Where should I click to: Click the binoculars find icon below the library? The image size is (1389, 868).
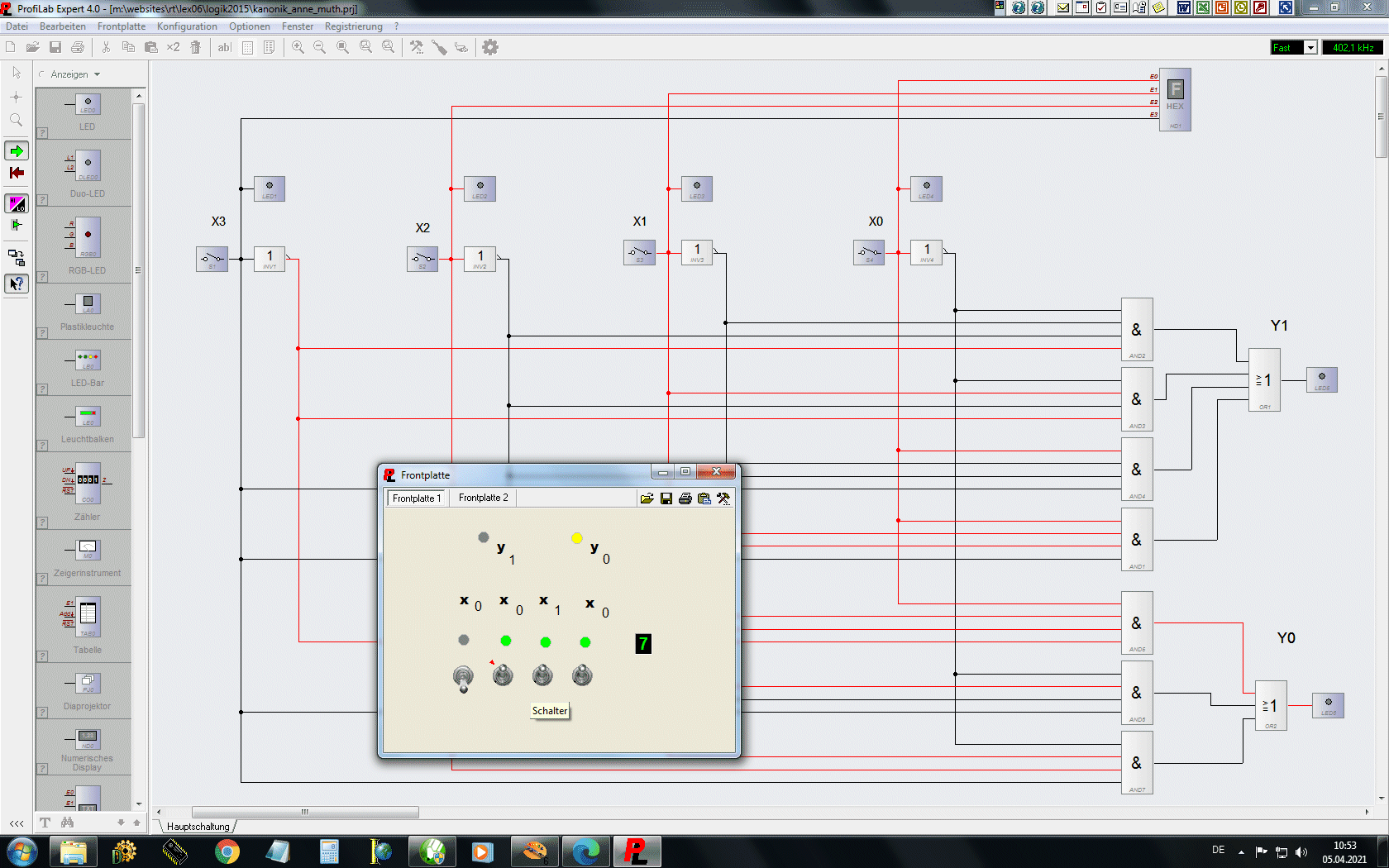click(67, 823)
